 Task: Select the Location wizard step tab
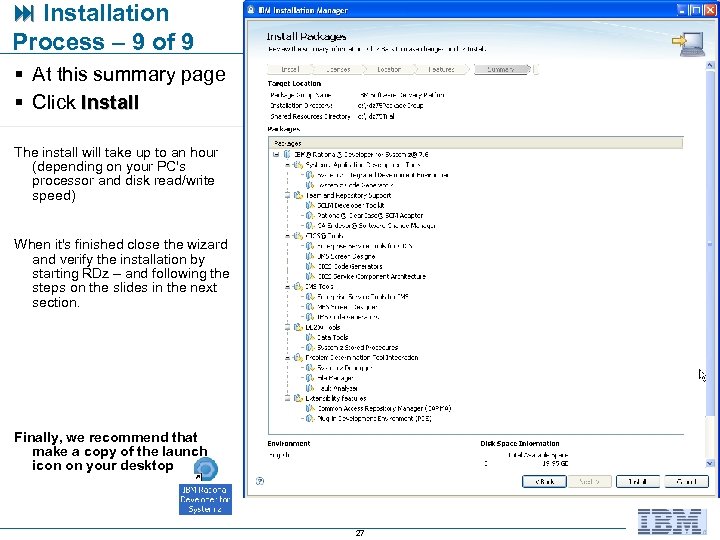click(389, 69)
